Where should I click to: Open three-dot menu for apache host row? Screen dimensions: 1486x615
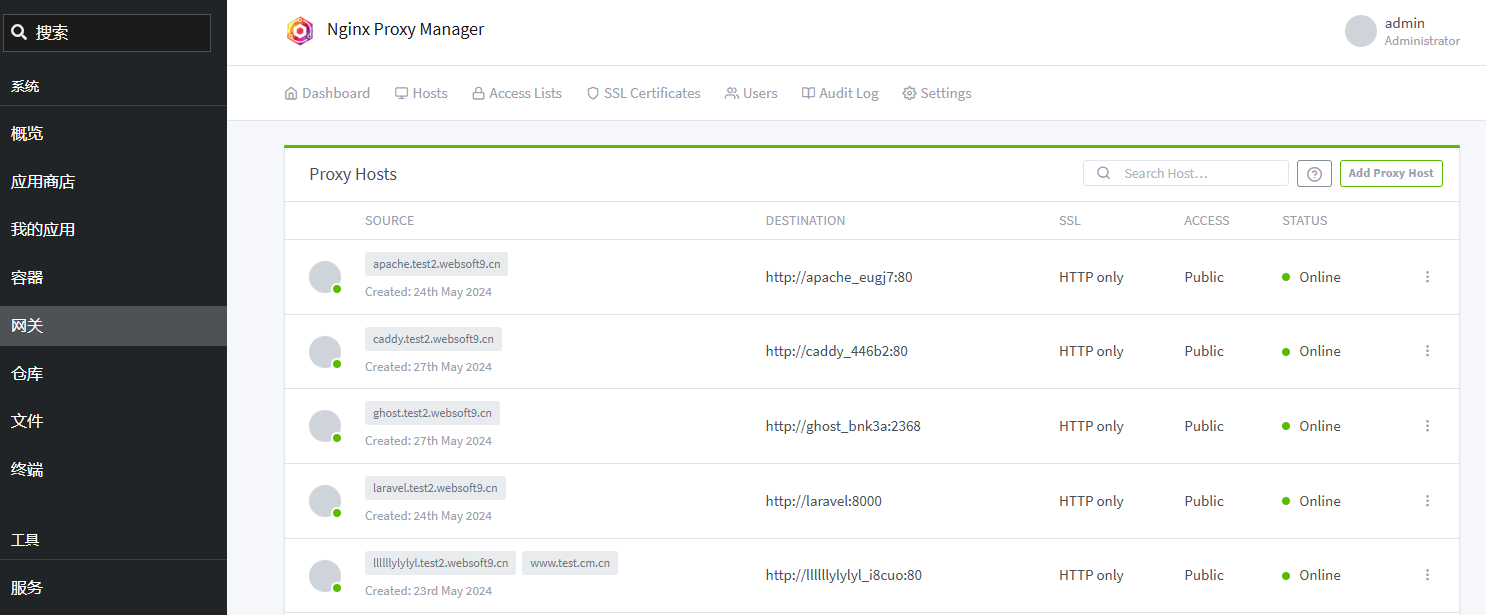[1427, 277]
